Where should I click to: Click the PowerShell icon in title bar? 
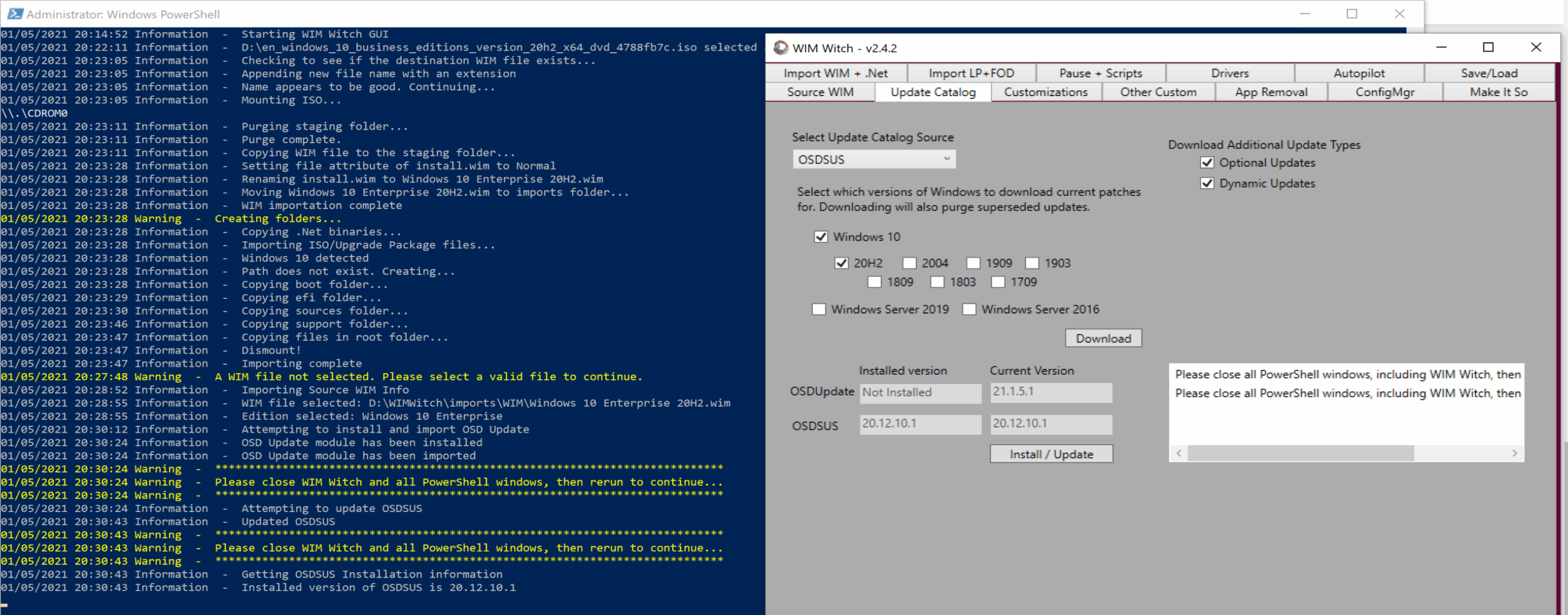pos(15,13)
